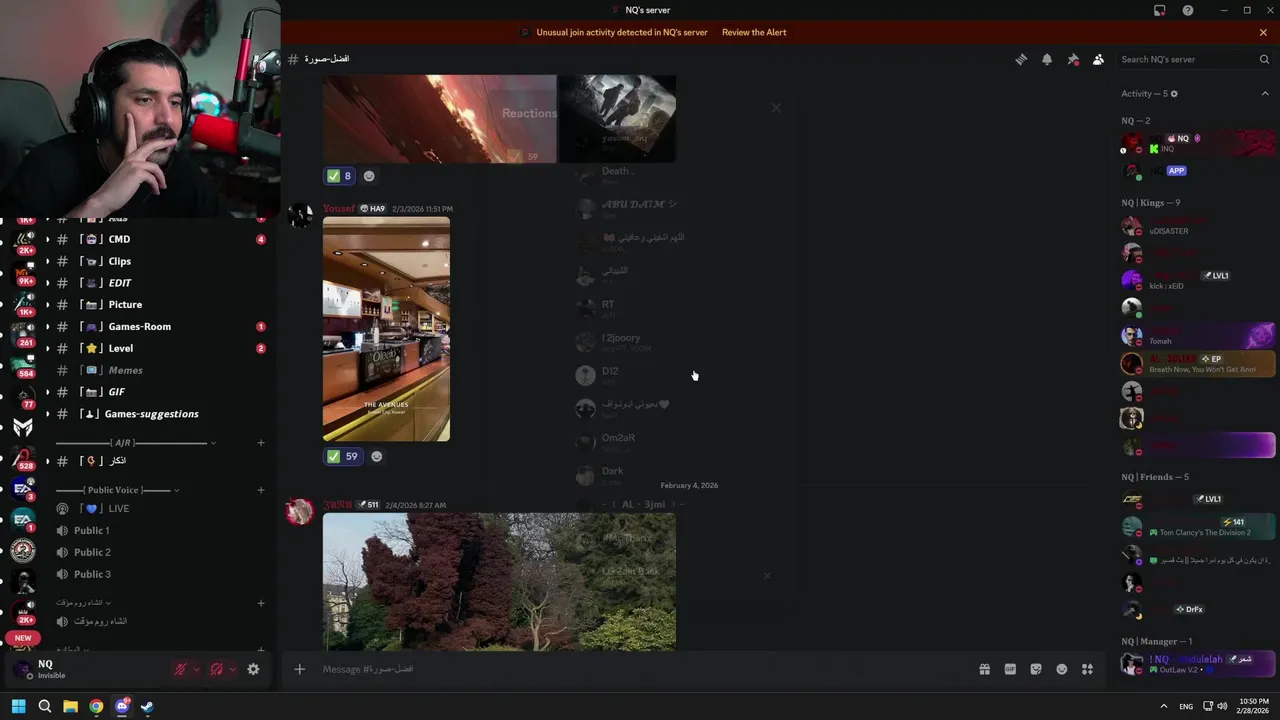Toggle headphone deafen in user panel
The image size is (1280, 720).
coord(216,670)
